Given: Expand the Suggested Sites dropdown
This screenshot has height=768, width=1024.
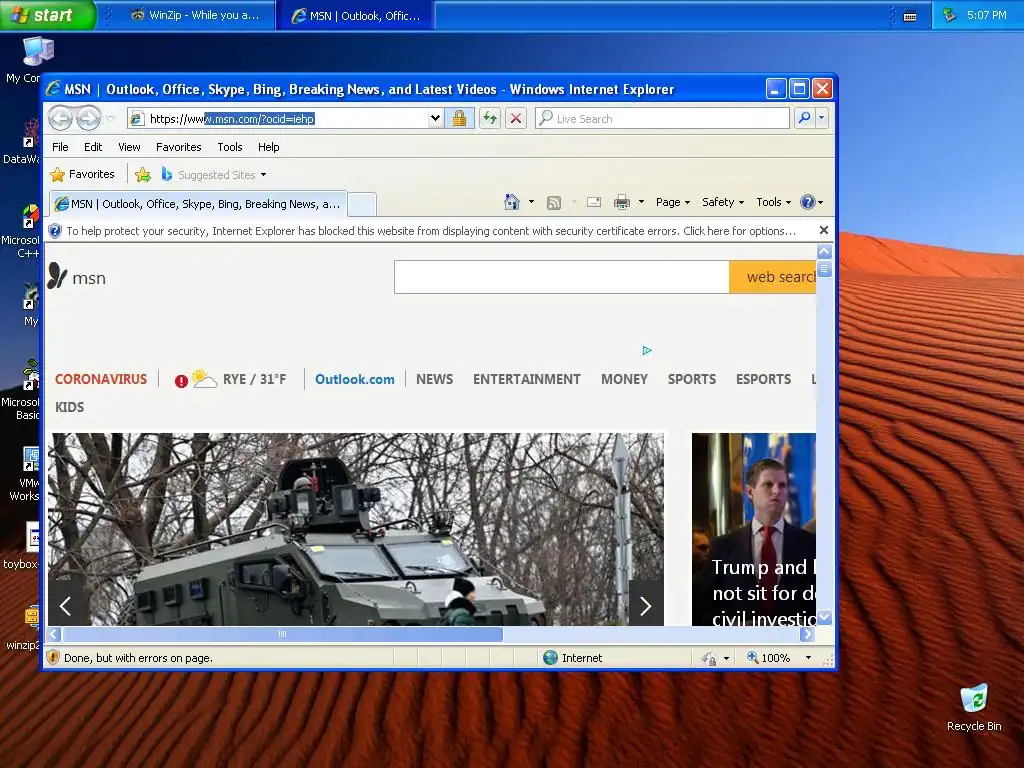Looking at the screenshot, I should pyautogui.click(x=263, y=175).
